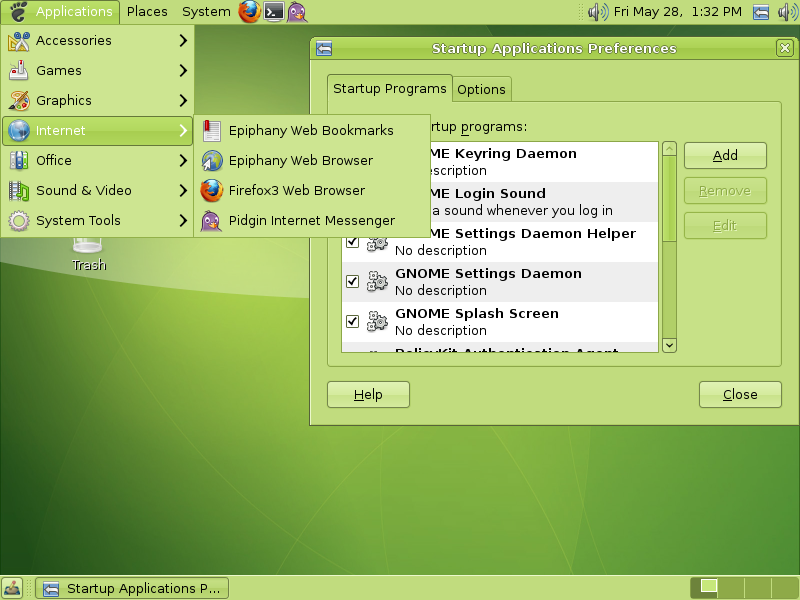Click the Remove button
The height and width of the screenshot is (600, 800).
tap(725, 190)
